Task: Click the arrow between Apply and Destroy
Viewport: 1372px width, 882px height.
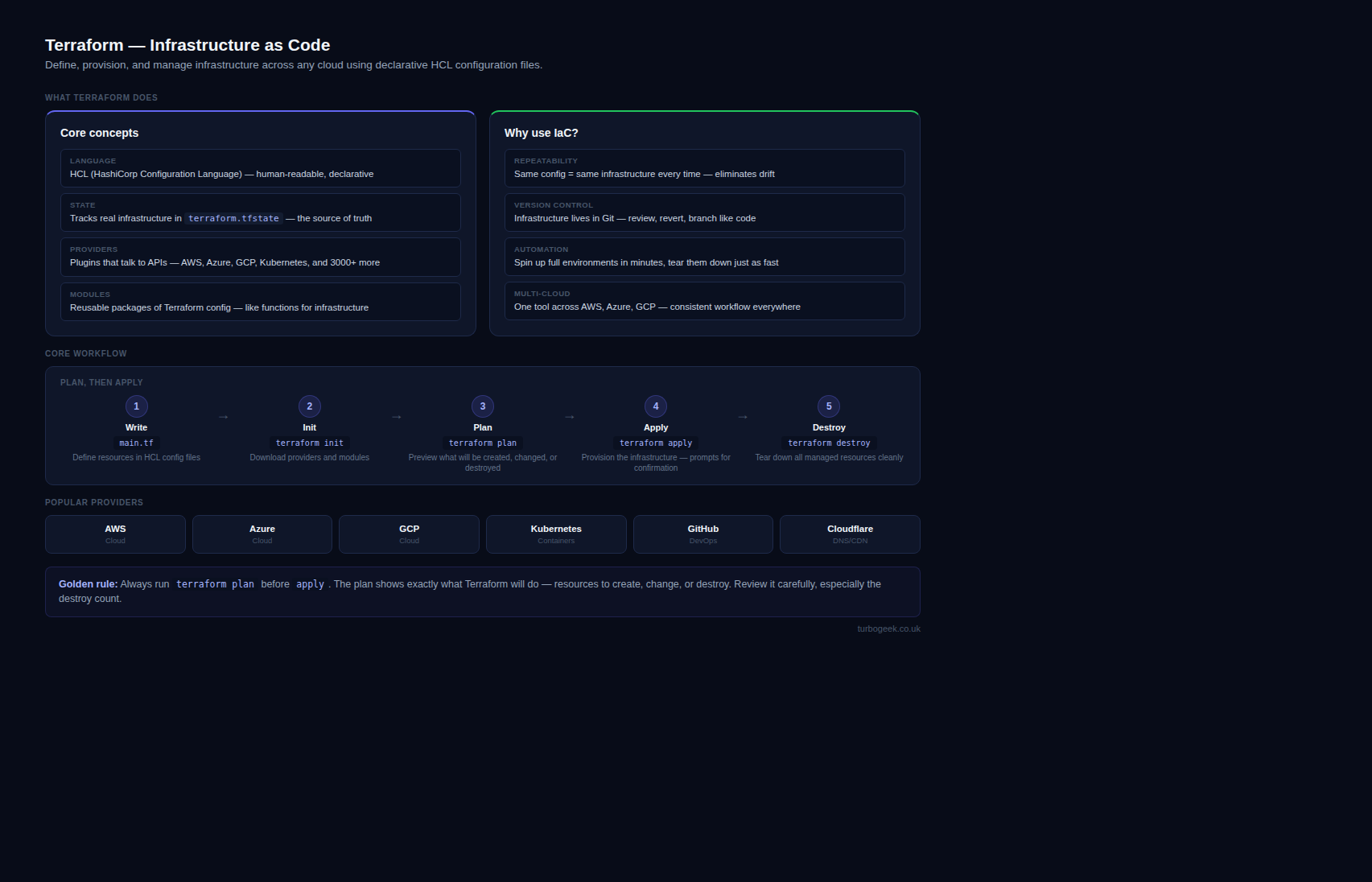Action: [x=742, y=417]
